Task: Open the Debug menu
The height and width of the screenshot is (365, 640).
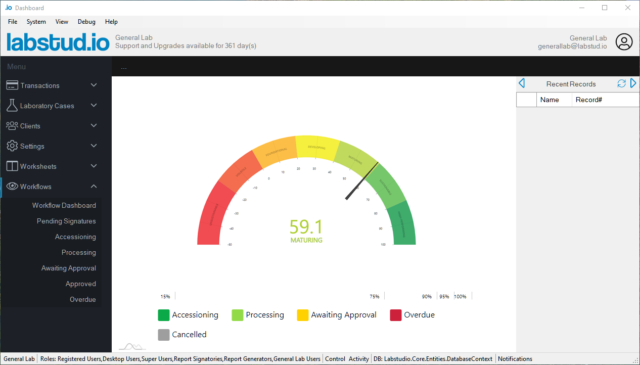Action: point(87,22)
